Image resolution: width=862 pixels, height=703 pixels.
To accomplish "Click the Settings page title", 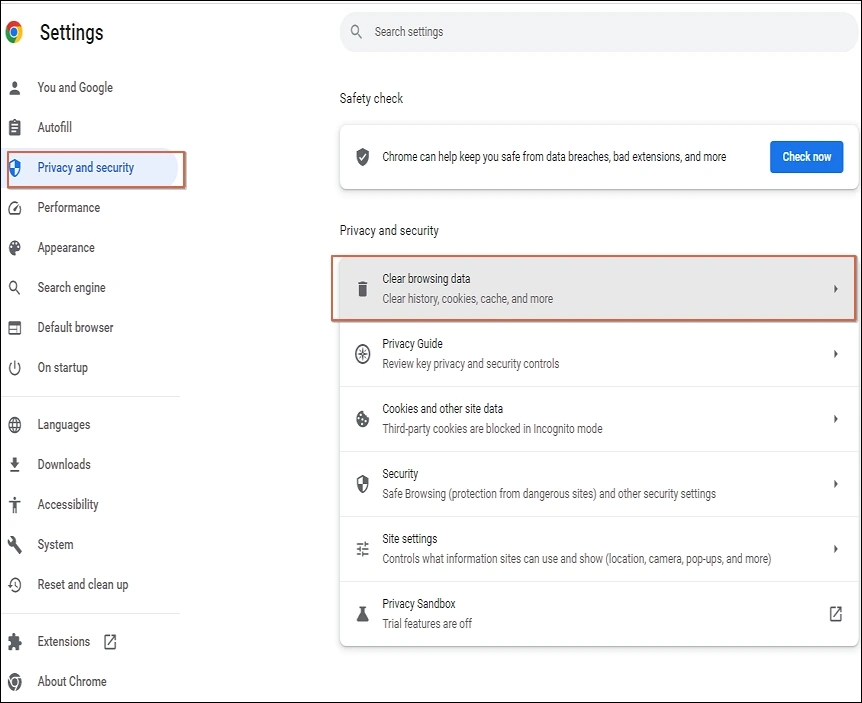I will point(71,32).
